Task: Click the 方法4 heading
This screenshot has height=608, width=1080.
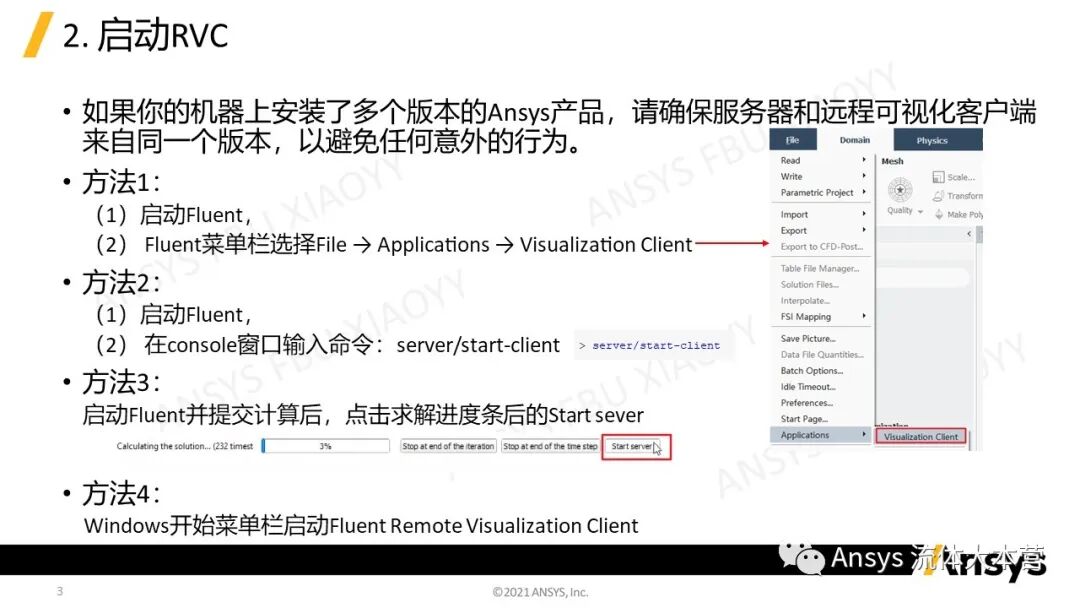Action: pyautogui.click(x=121, y=494)
